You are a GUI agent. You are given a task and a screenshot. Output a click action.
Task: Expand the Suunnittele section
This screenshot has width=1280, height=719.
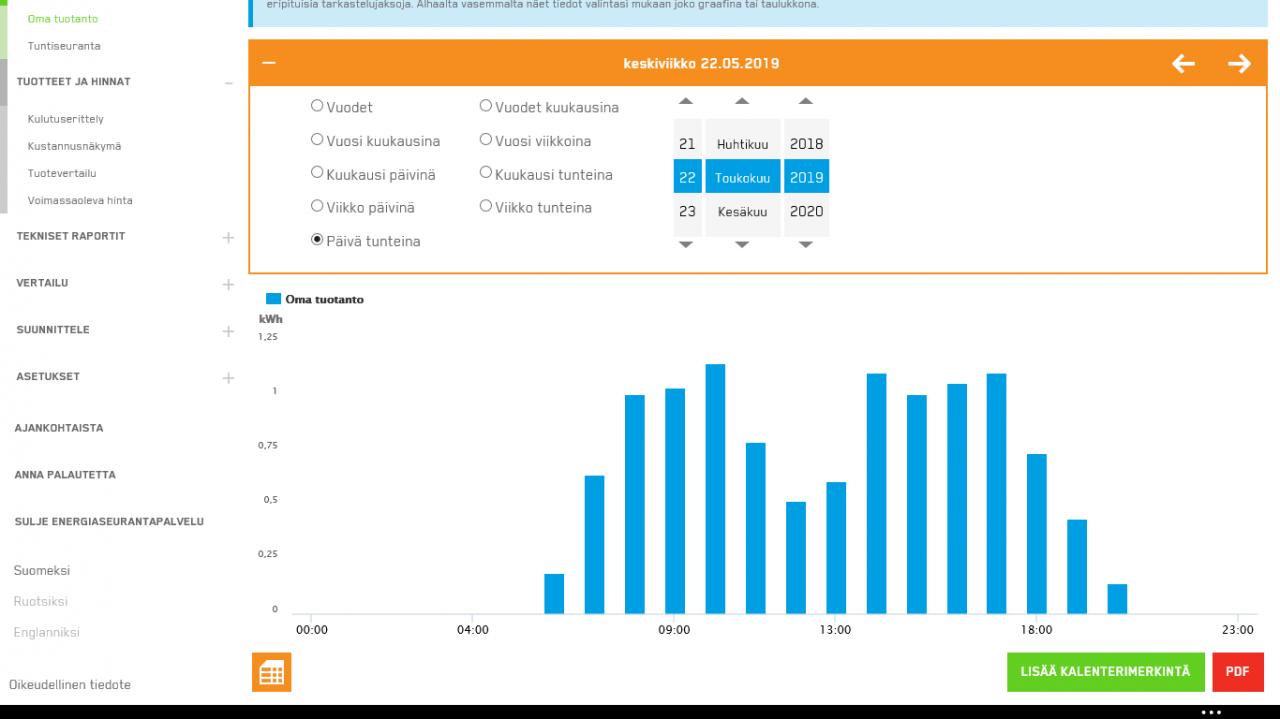228,331
